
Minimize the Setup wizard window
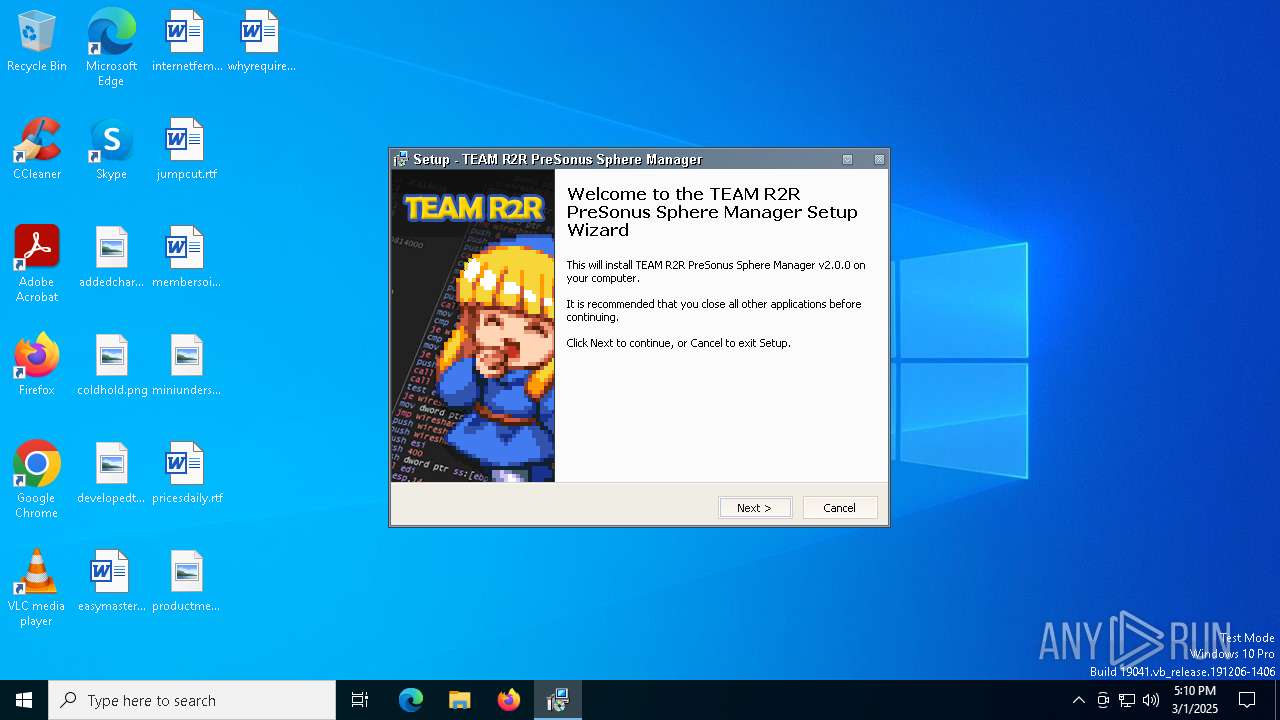point(848,160)
